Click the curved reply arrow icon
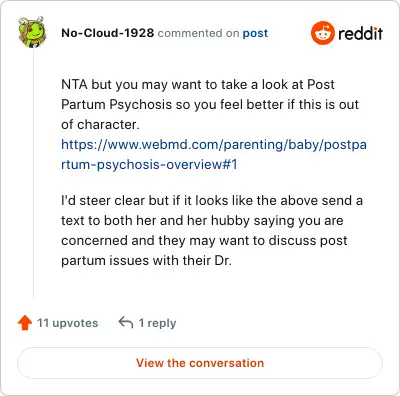The width and height of the screenshot is (400, 396). 126,323
